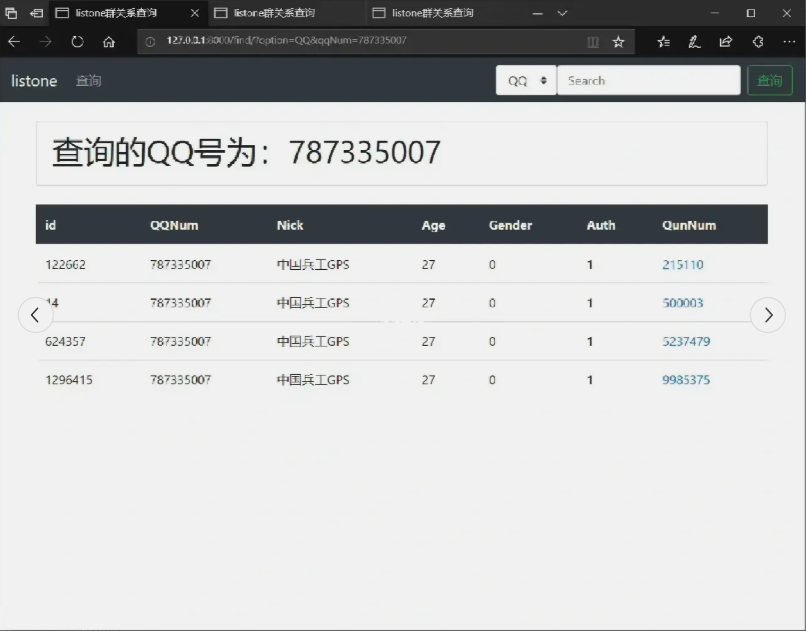Click the Auth column header
The height and width of the screenshot is (631, 806).
pos(601,225)
